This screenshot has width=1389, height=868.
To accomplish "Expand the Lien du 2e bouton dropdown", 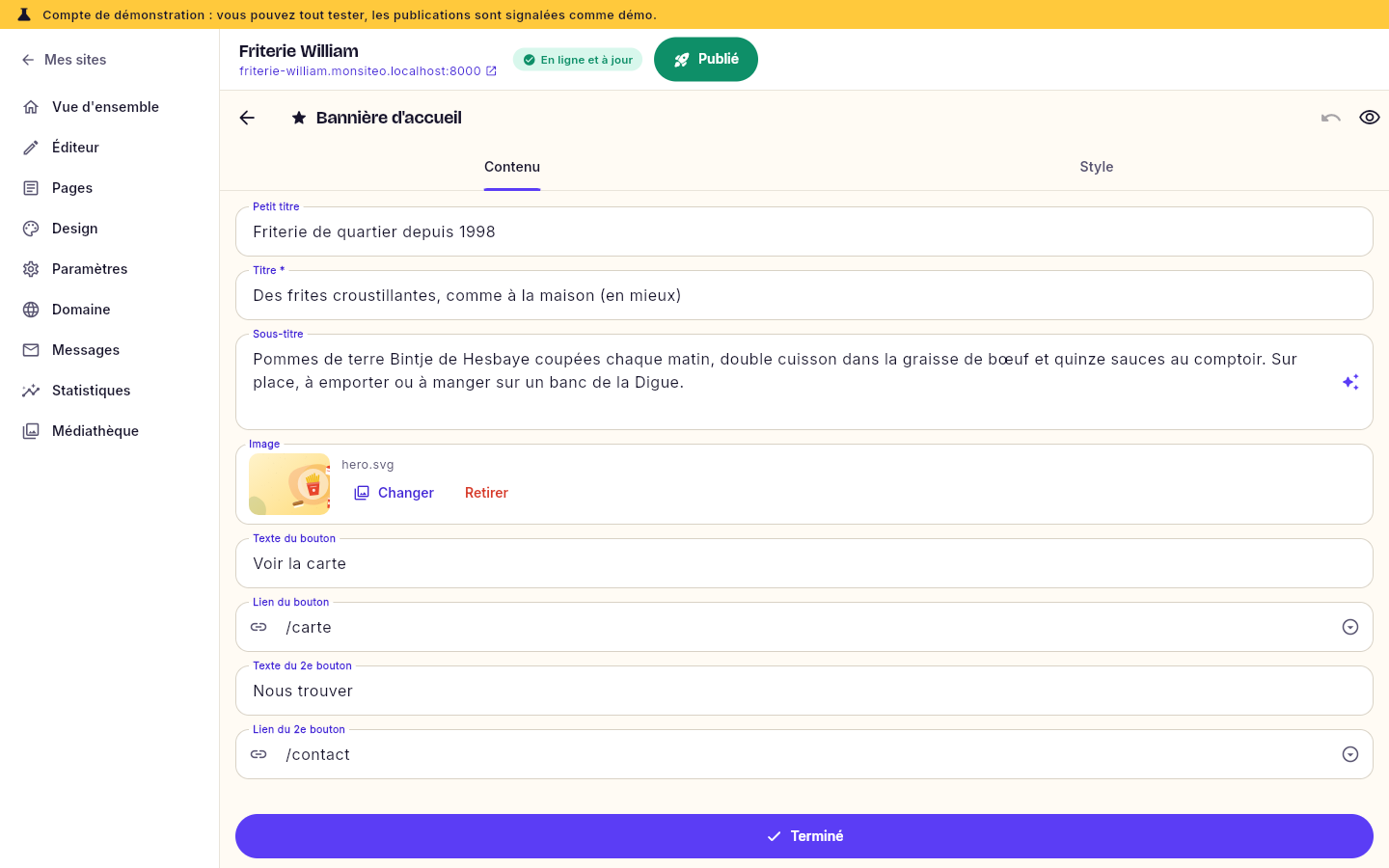I will (1350, 754).
